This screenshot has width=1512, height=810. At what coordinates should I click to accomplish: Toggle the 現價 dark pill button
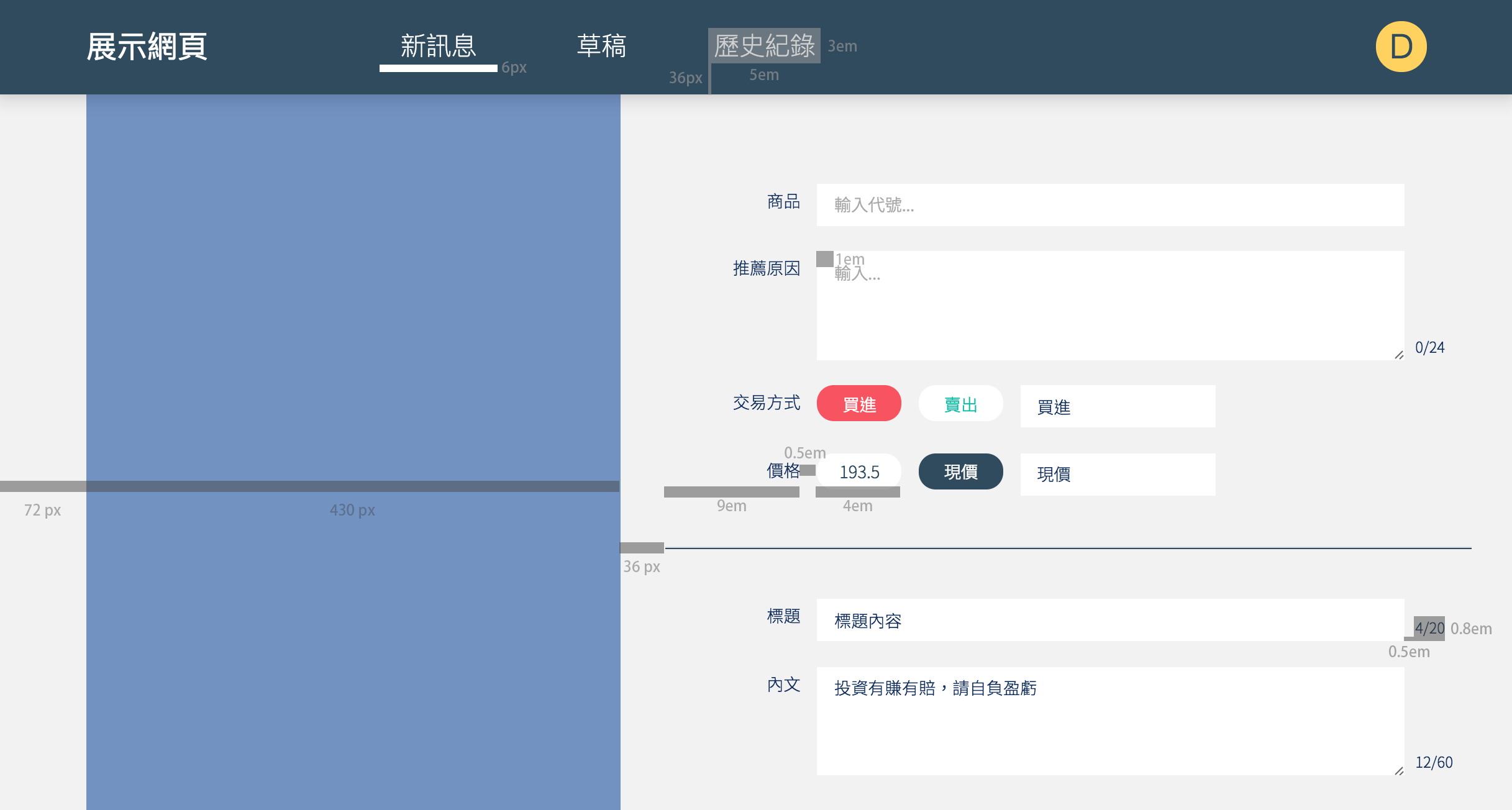(x=960, y=472)
